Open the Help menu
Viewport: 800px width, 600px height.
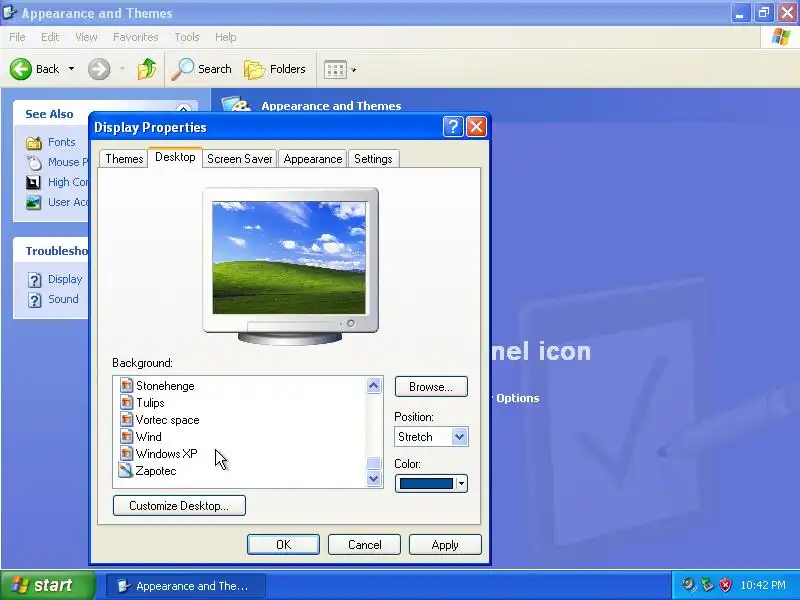(225, 37)
